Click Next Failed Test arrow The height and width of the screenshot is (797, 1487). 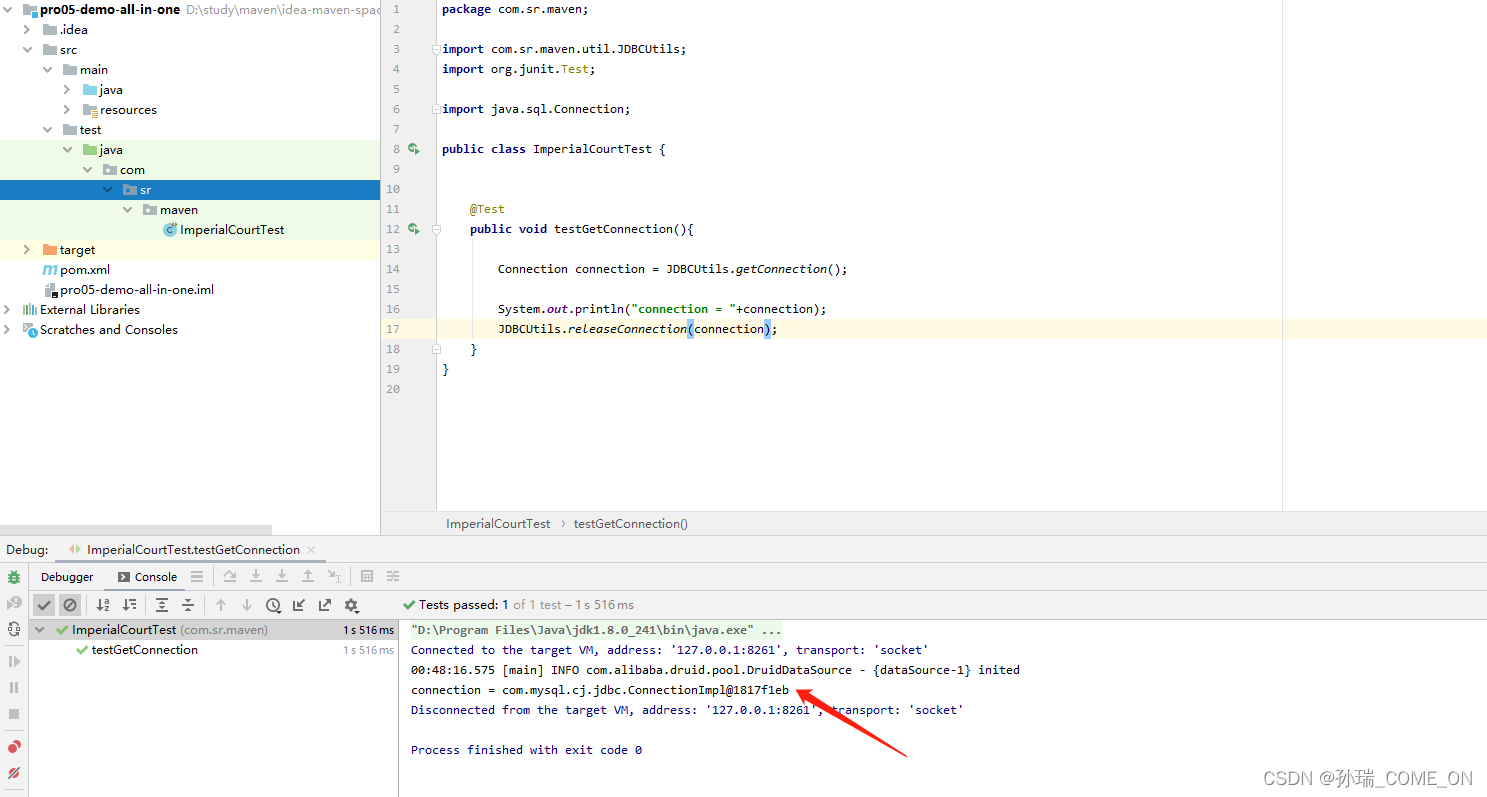[247, 605]
